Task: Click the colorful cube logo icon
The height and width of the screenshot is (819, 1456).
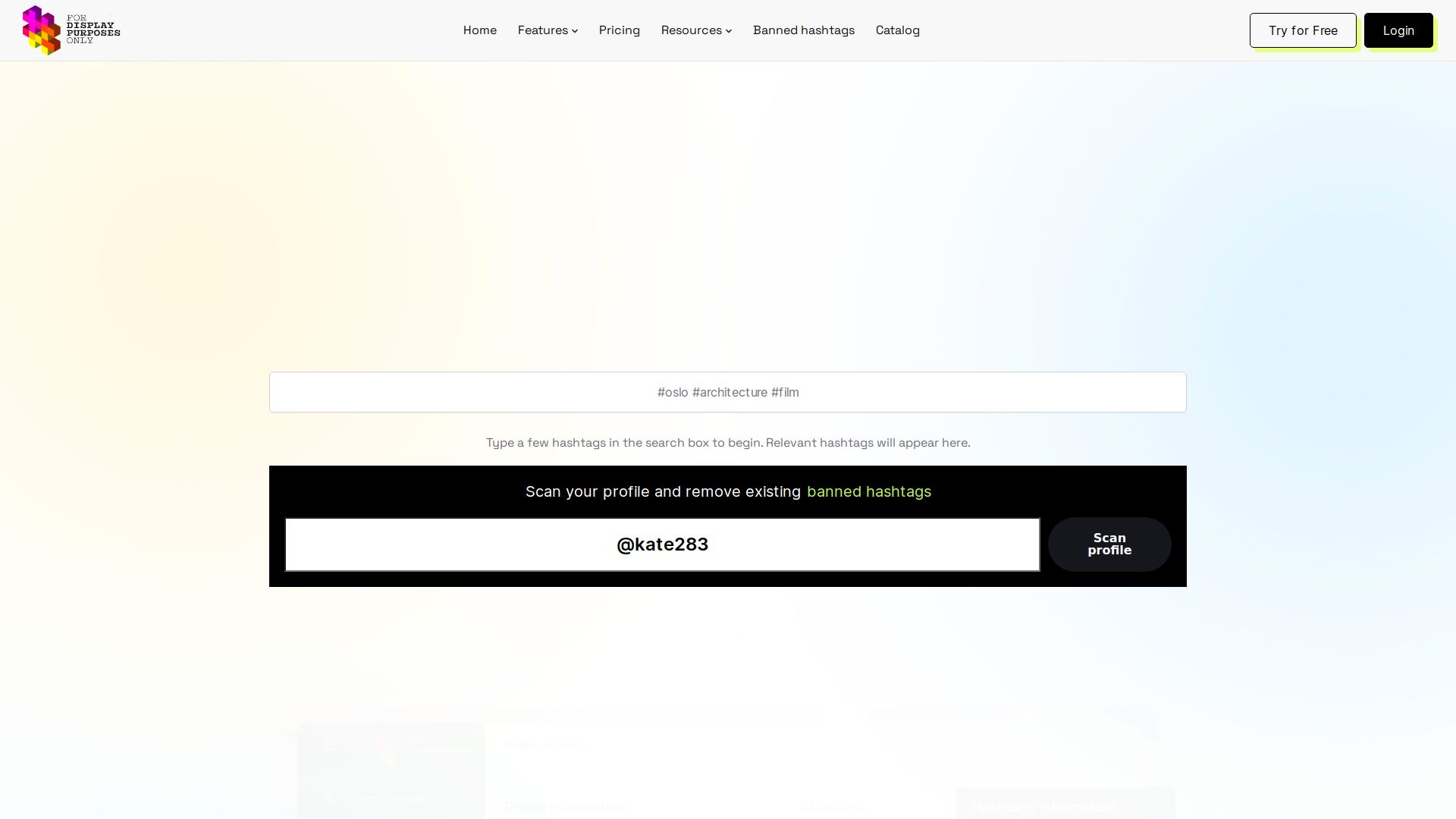Action: coord(41,30)
